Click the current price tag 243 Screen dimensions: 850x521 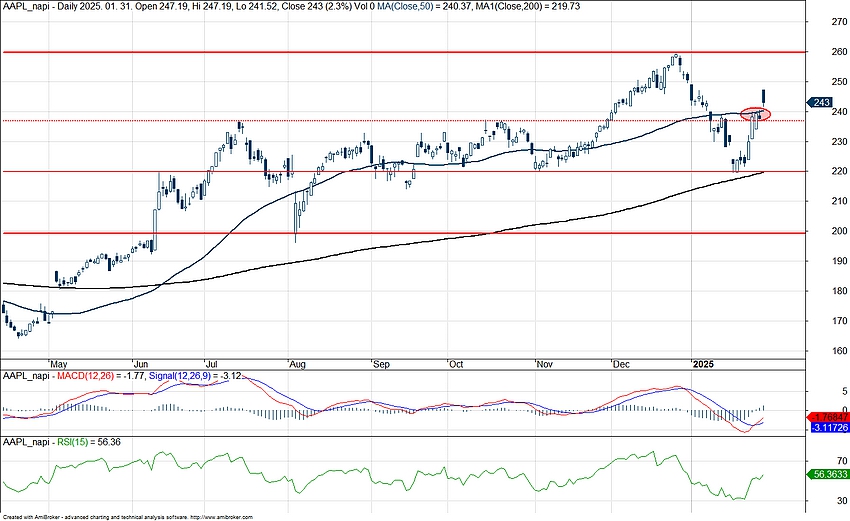click(819, 103)
